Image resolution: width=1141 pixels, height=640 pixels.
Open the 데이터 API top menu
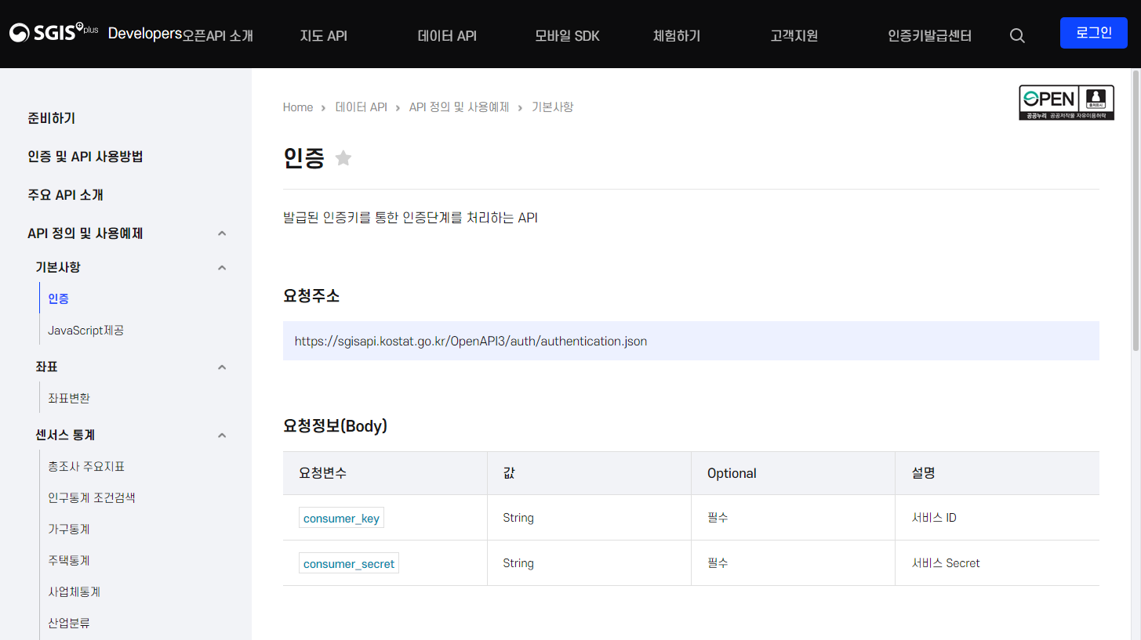[x=447, y=36]
